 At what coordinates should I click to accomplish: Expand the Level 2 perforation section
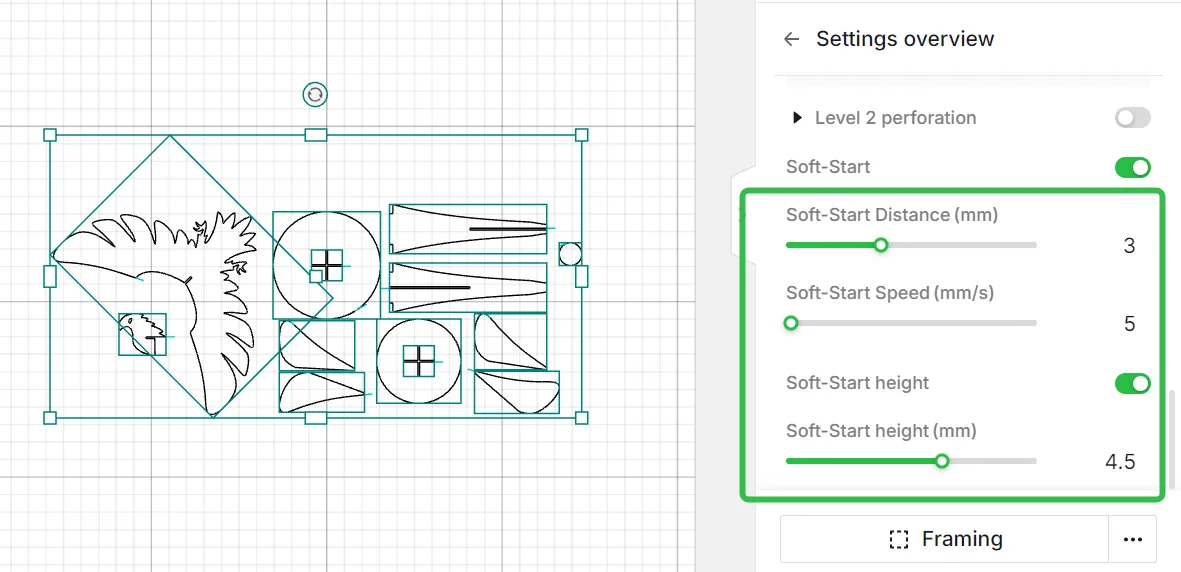coord(797,118)
